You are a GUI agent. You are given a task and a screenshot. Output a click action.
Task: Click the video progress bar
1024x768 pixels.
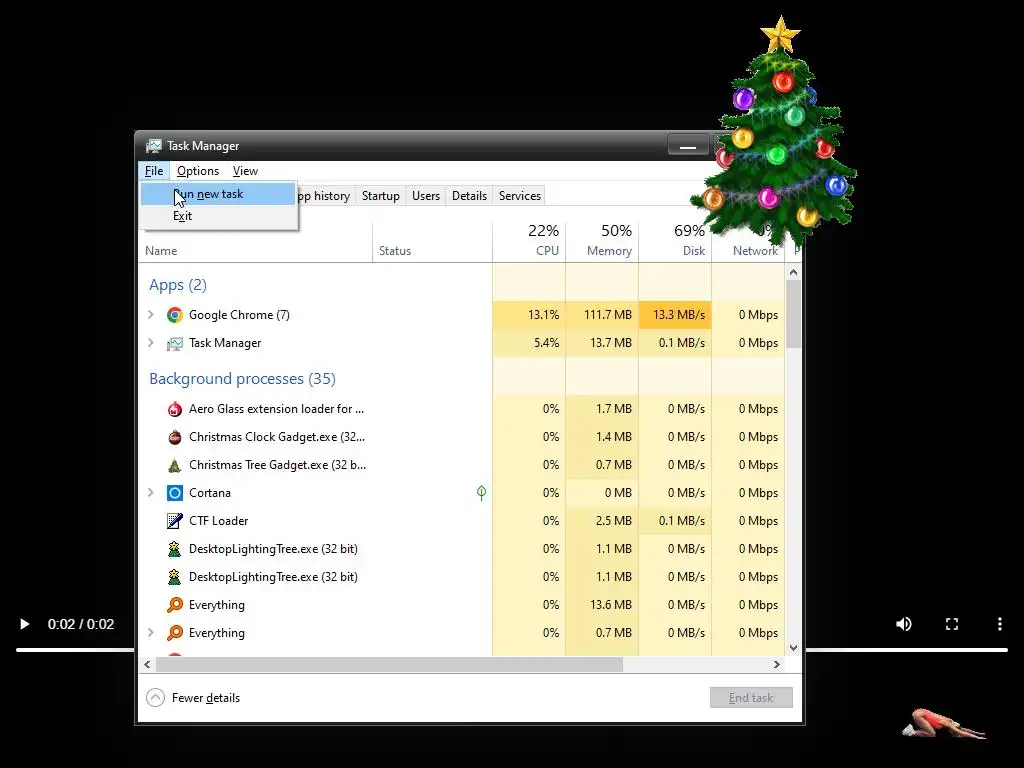512,650
